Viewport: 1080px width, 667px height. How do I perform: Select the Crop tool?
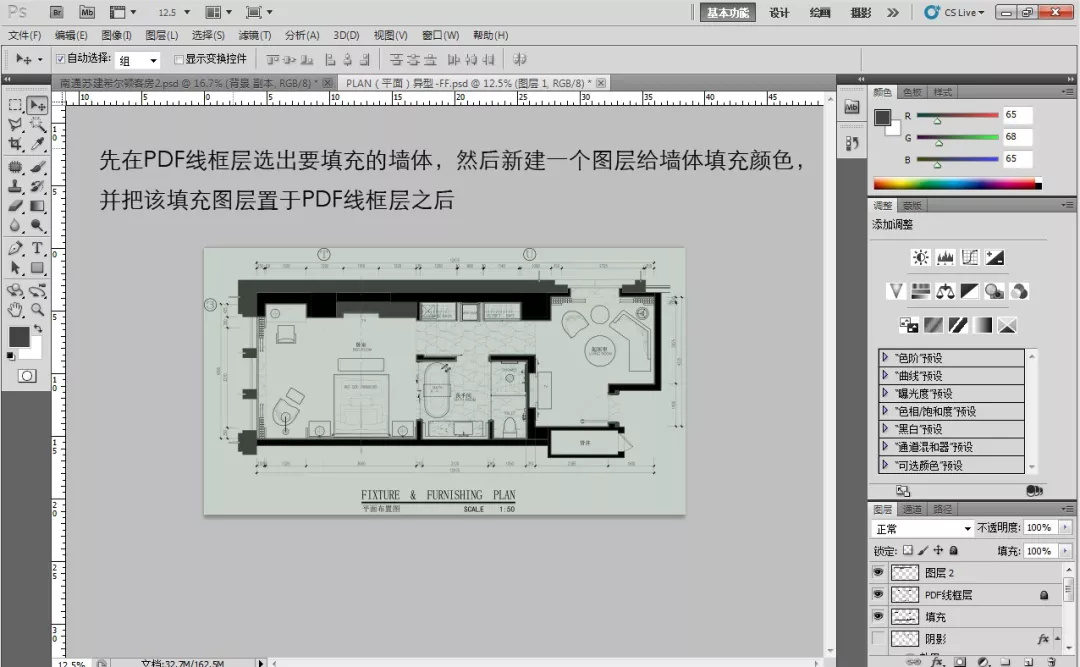[x=15, y=144]
